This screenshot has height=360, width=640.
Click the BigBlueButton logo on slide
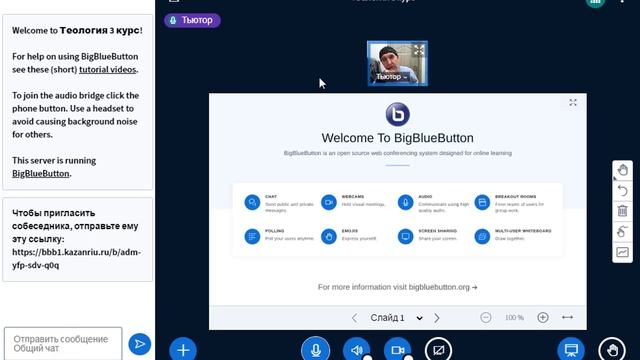pyautogui.click(x=398, y=114)
